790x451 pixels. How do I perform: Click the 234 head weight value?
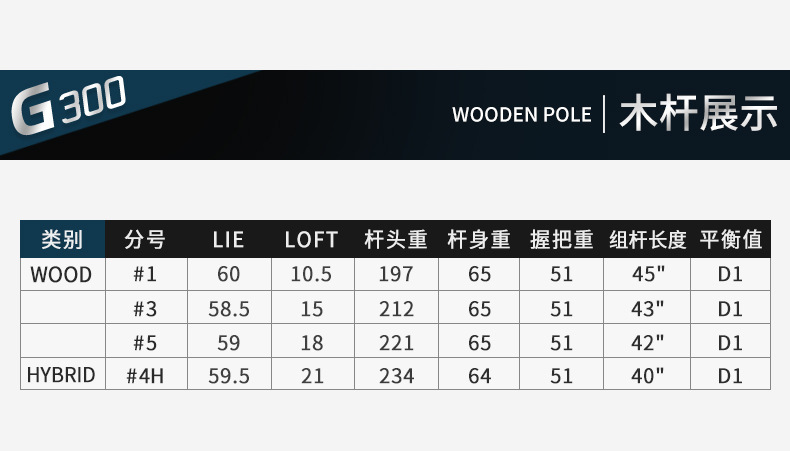(x=396, y=375)
